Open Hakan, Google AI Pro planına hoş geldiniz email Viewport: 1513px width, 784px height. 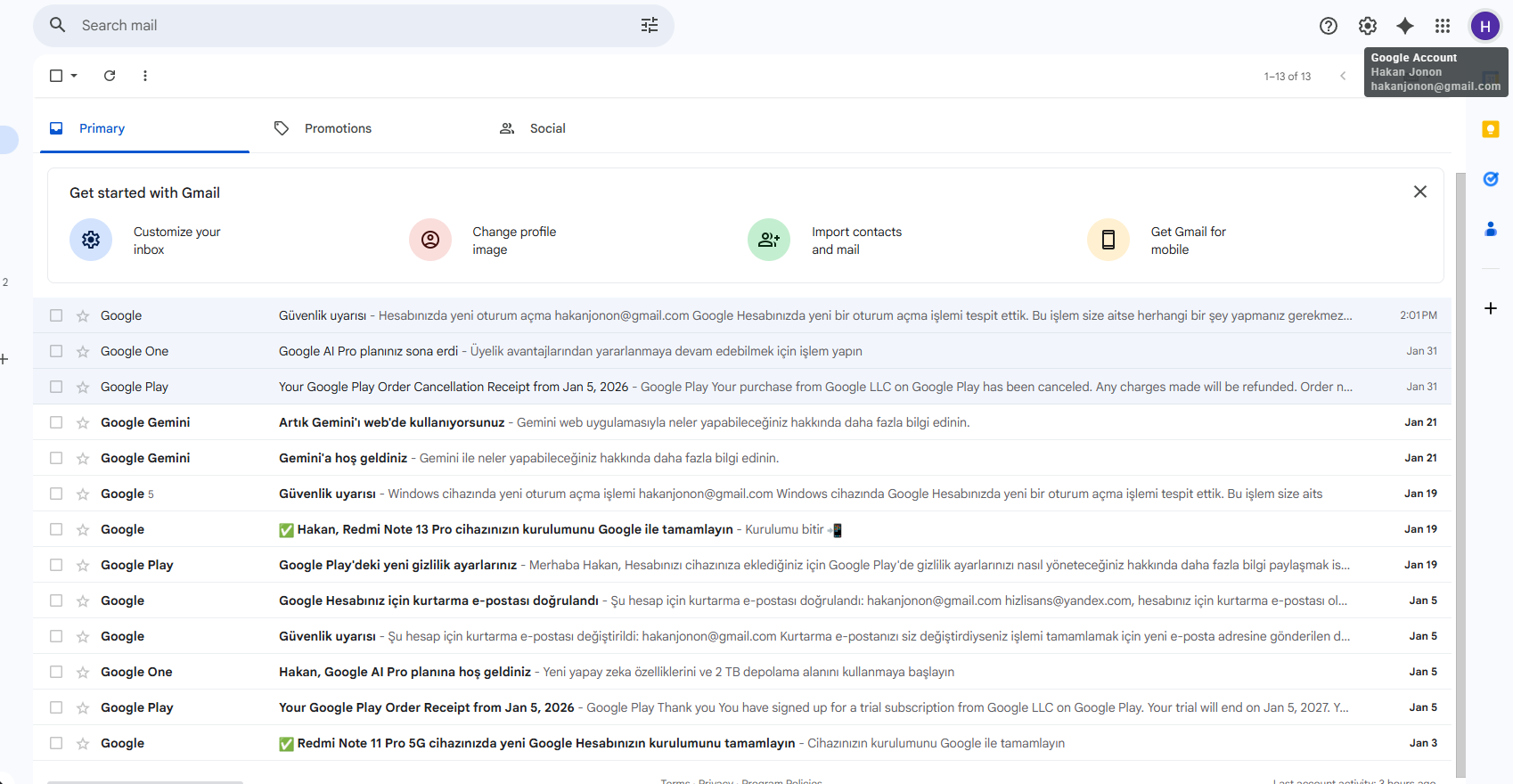742,672
